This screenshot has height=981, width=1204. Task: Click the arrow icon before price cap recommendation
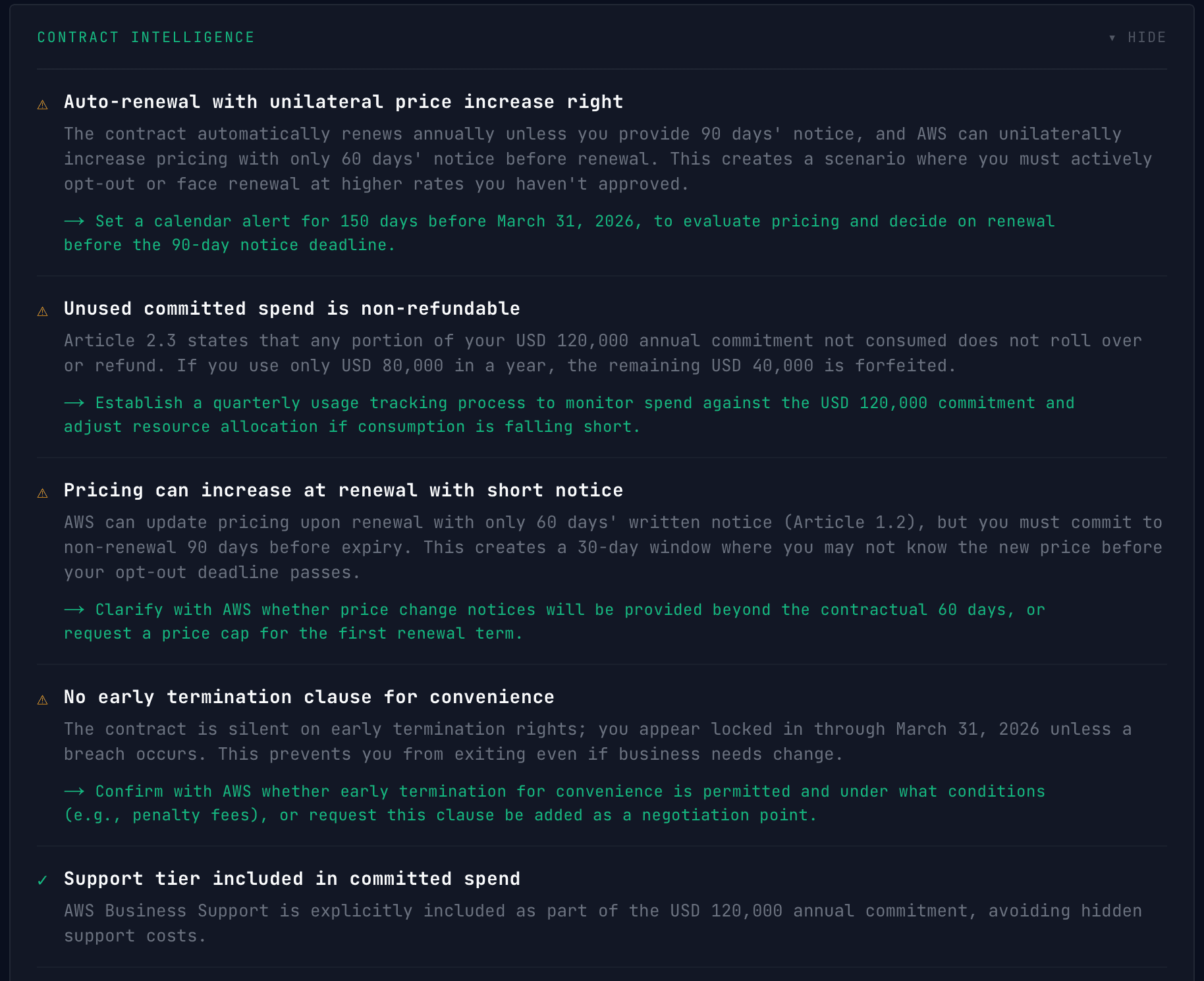74,610
